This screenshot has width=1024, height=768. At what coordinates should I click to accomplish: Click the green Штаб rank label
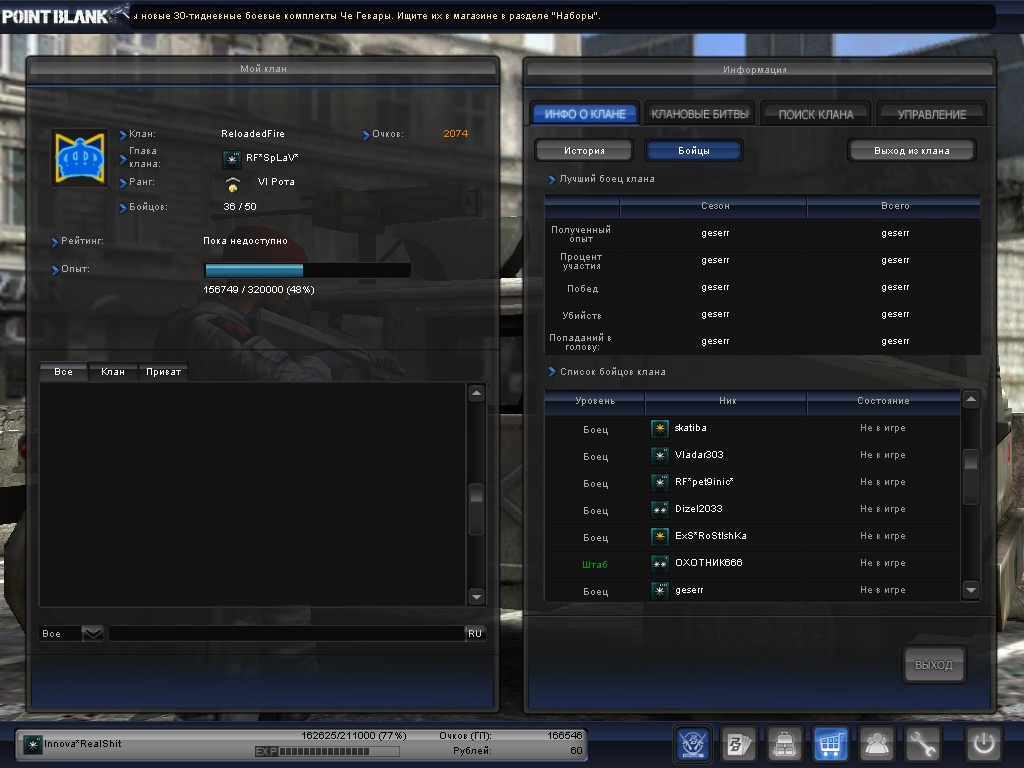click(595, 564)
